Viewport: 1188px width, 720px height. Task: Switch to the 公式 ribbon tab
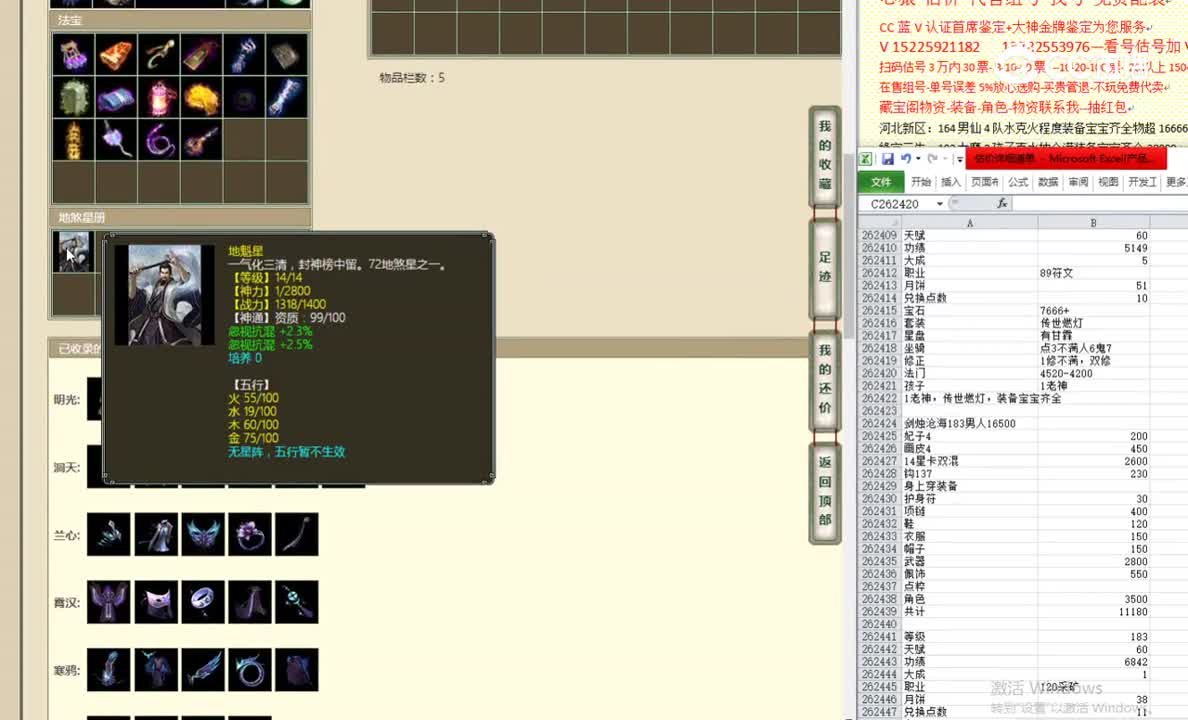tap(1018, 182)
